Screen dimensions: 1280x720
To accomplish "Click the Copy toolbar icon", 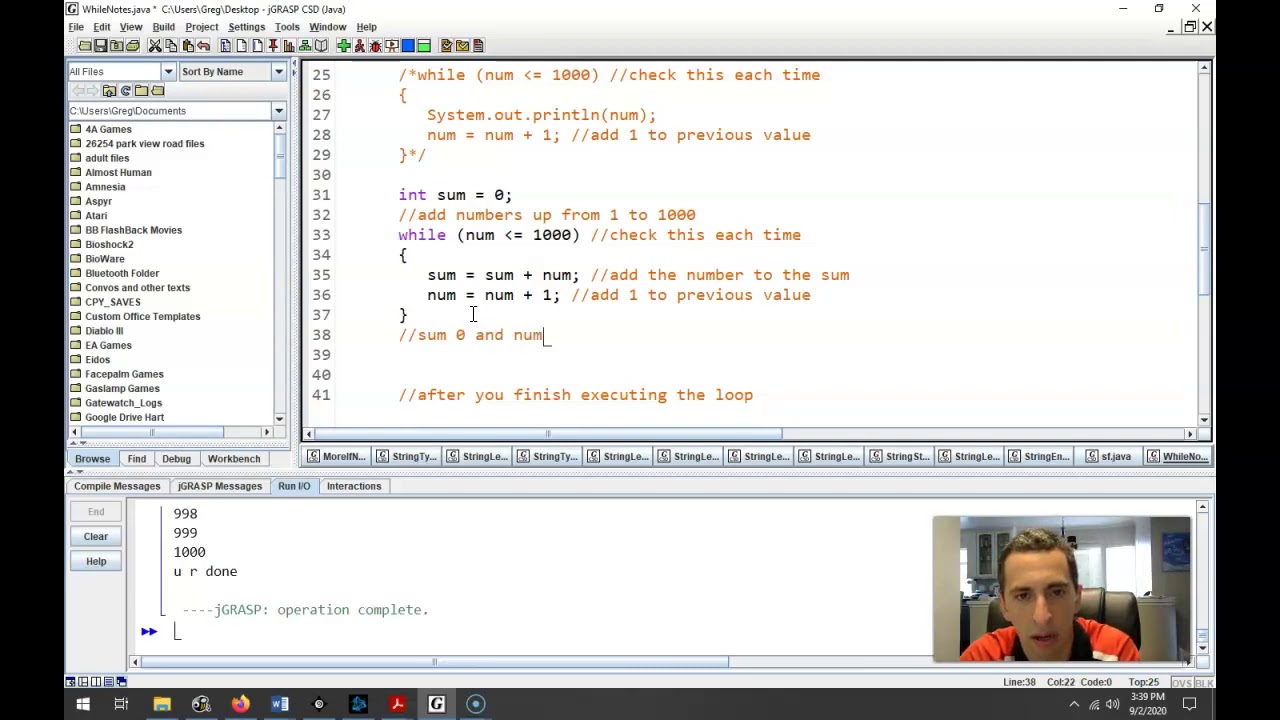I will [x=171, y=45].
